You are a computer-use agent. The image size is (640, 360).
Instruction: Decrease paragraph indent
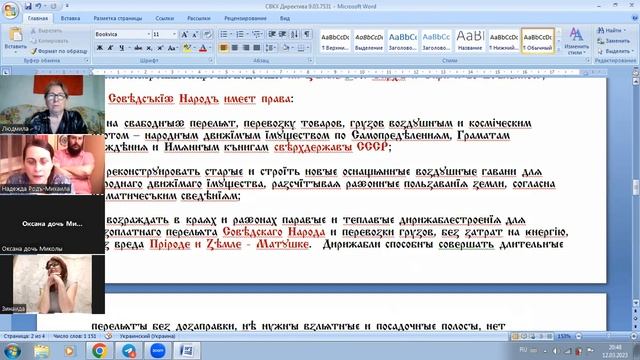[272, 34]
